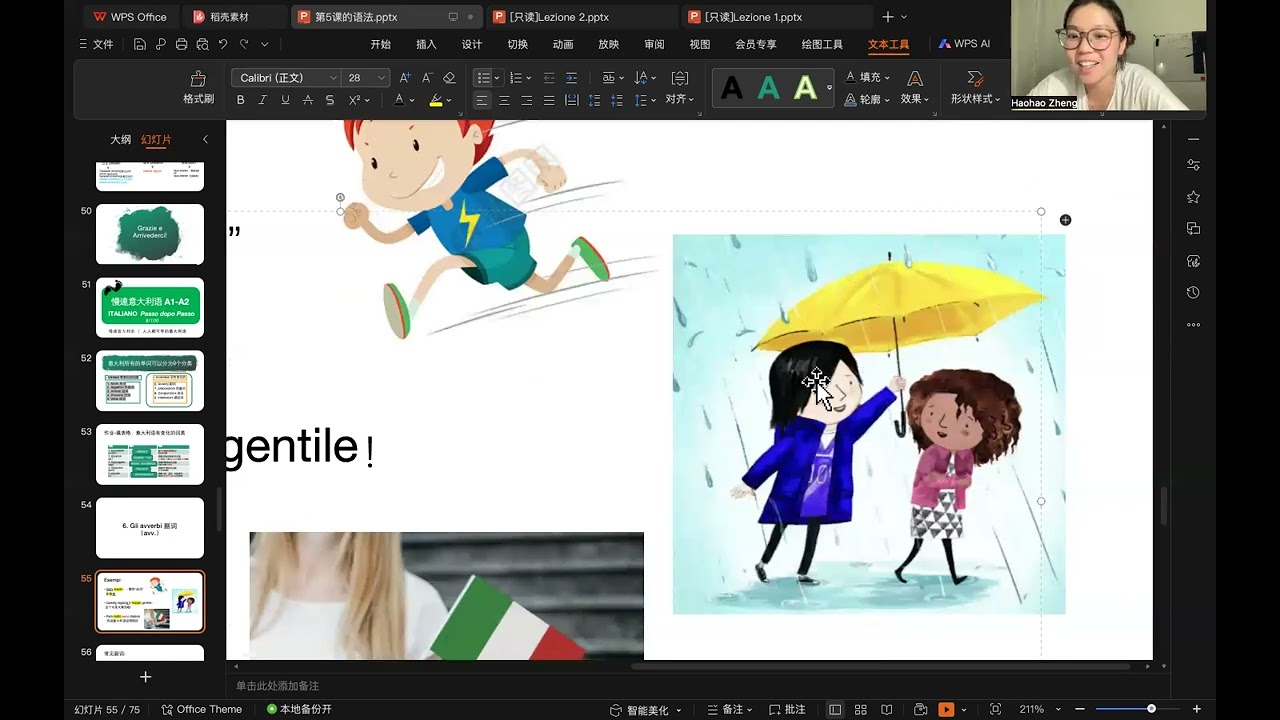Screen dimensions: 1280x720
Task: Toggle italic formatting
Action: pos(263,100)
